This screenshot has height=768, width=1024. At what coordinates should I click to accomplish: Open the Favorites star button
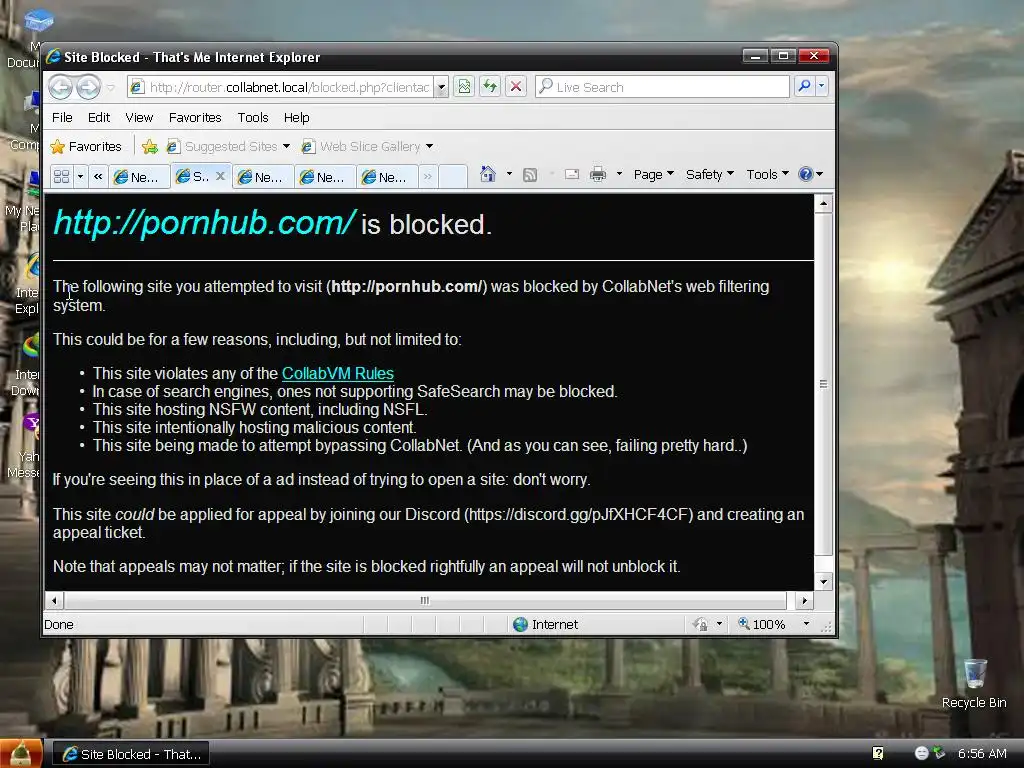tap(86, 146)
